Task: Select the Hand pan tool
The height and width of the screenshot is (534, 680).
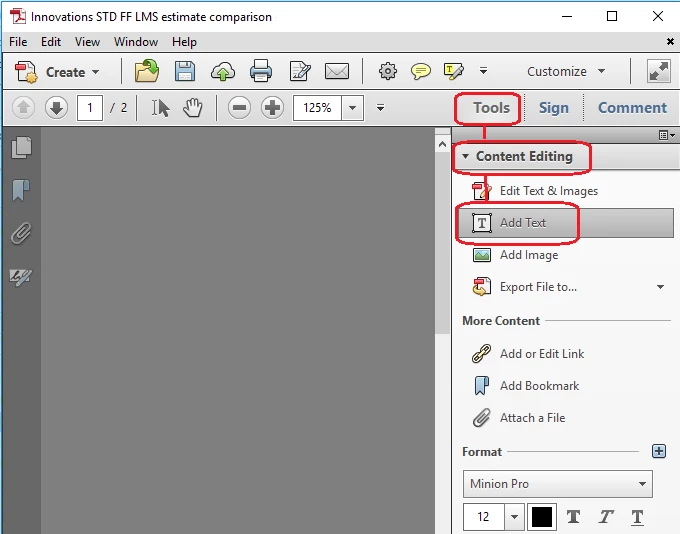Action: (193, 108)
